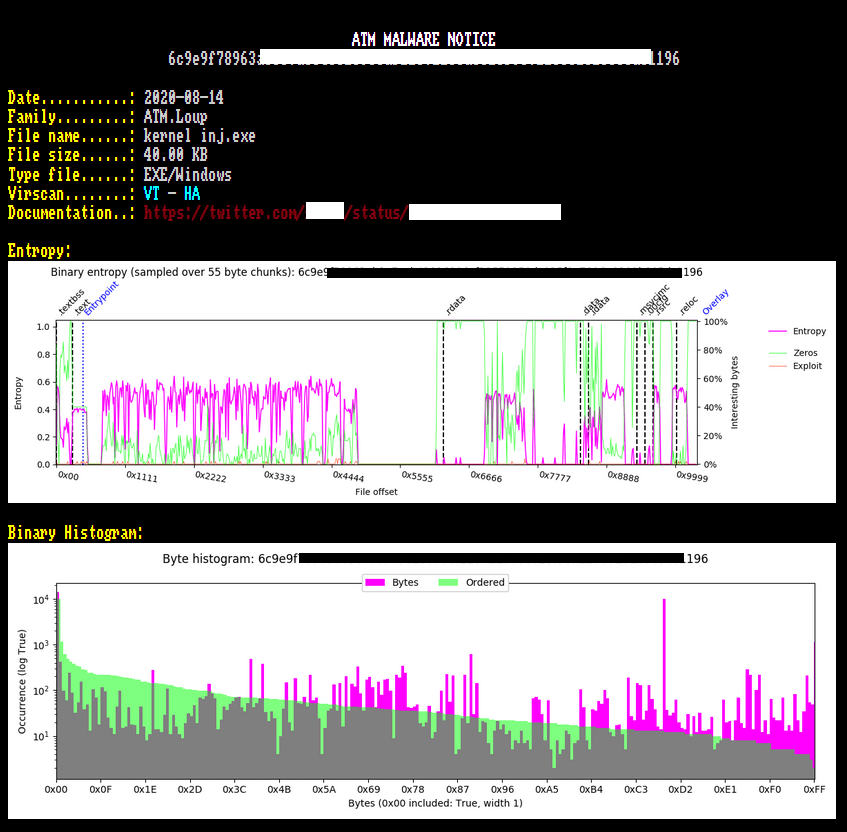Click the ATM.Loup family name

click(x=175, y=117)
